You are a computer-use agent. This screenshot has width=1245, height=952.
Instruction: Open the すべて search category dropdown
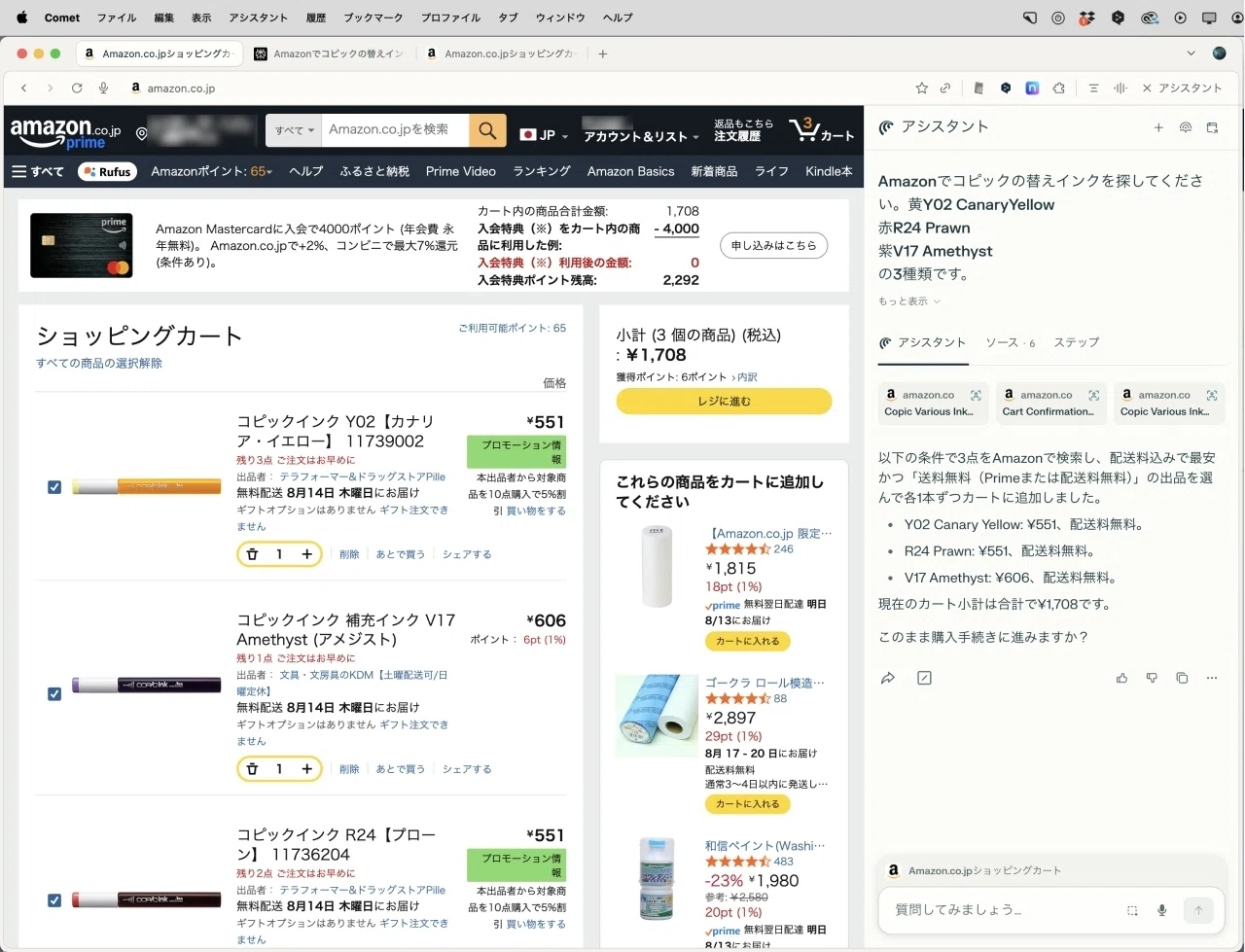click(294, 130)
